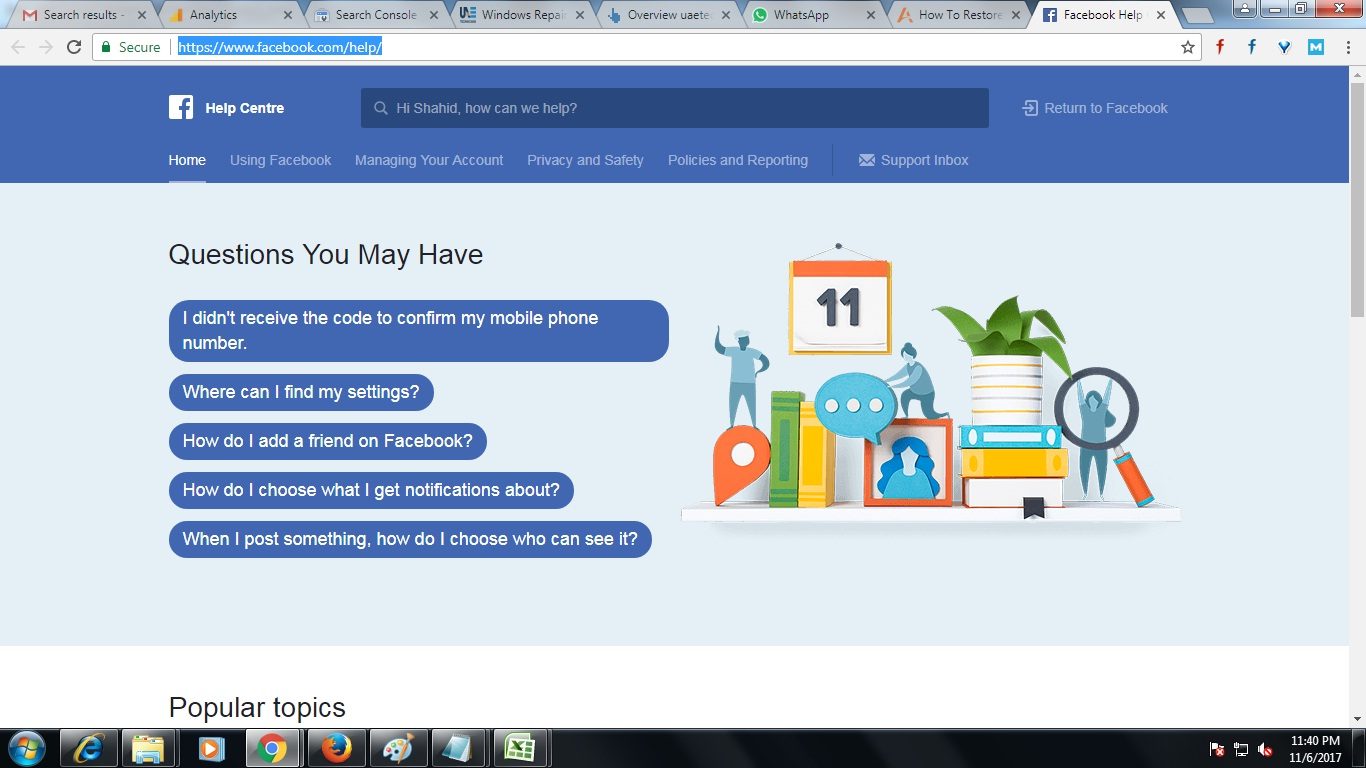The image size is (1366, 768).
Task: Open the media player taskbar icon
Action: [210, 748]
